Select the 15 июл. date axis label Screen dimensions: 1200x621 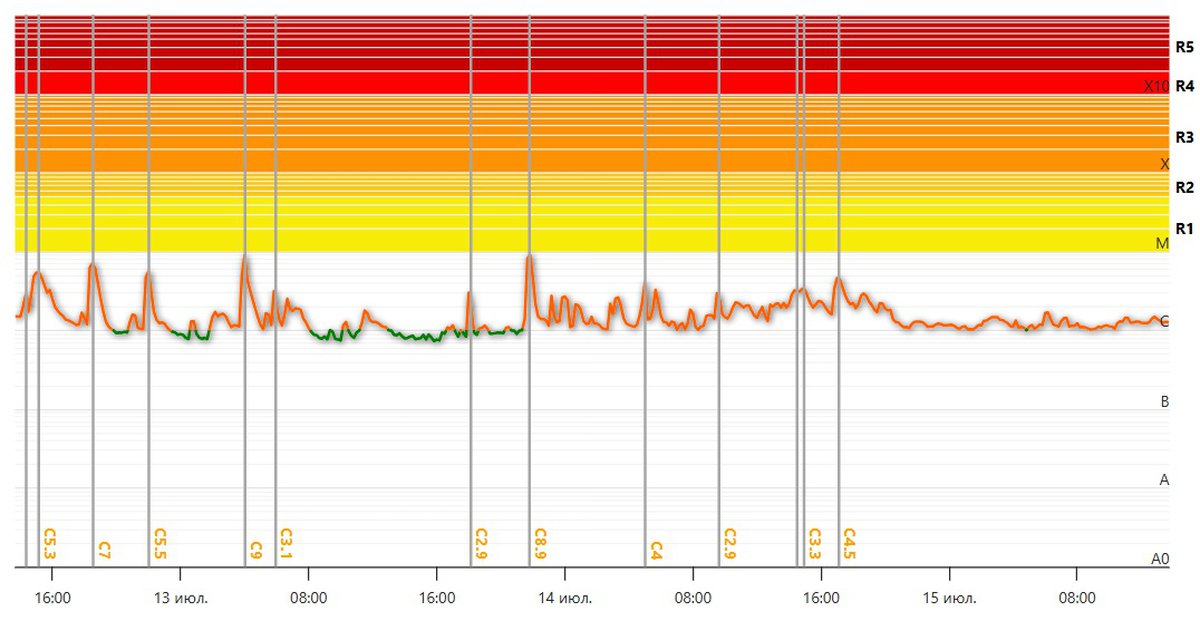[x=949, y=599]
